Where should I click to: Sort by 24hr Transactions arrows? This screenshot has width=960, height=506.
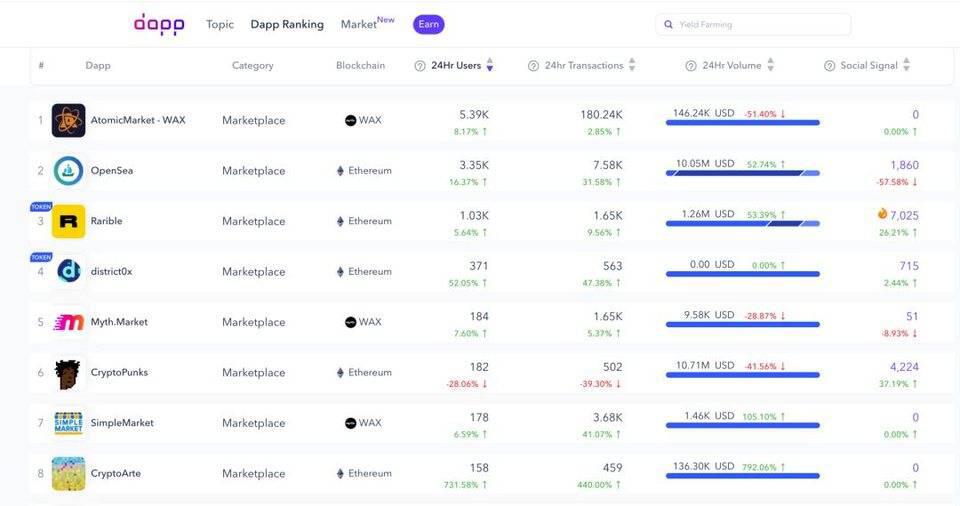click(632, 65)
